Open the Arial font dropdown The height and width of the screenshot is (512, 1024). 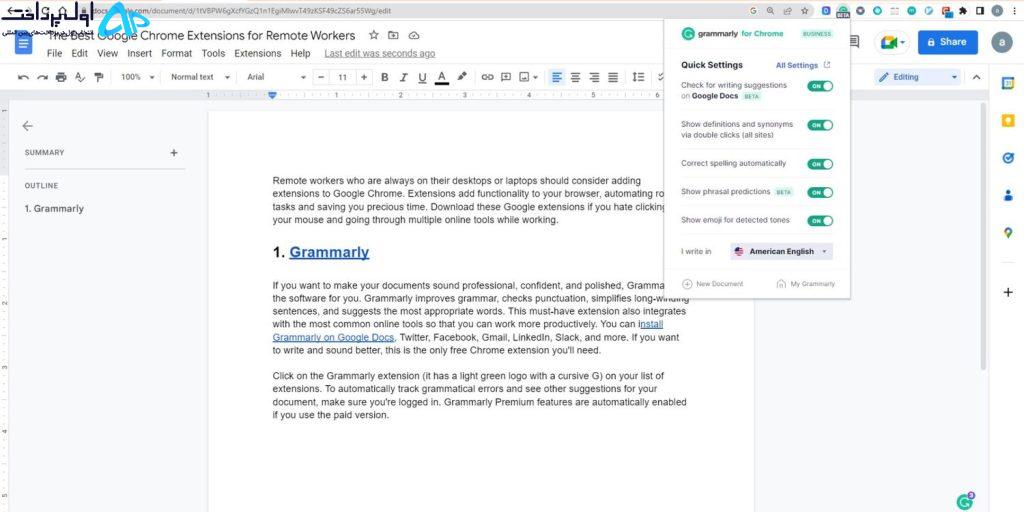tap(276, 77)
